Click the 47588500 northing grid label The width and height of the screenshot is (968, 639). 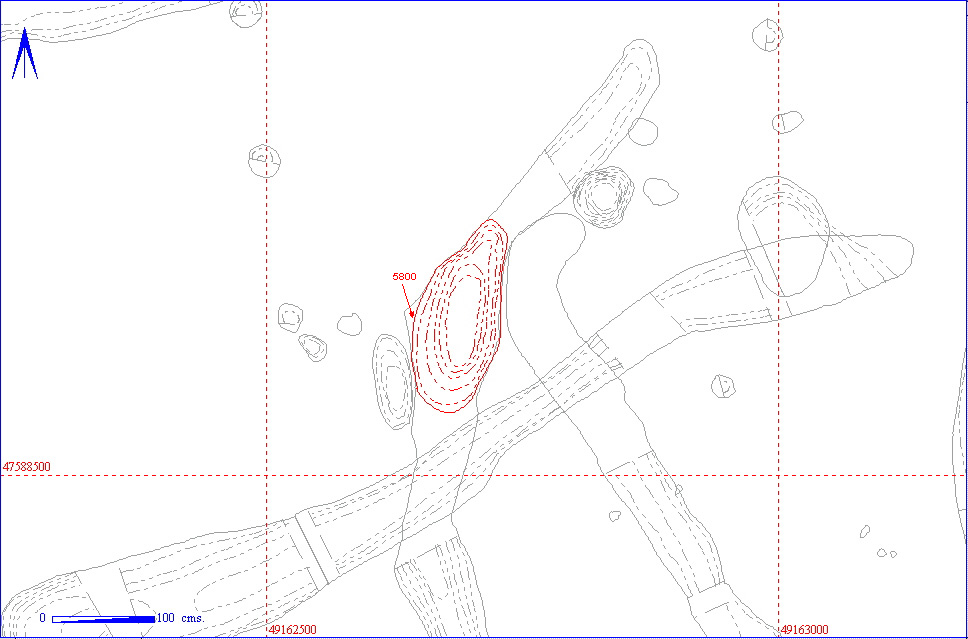tap(27, 466)
